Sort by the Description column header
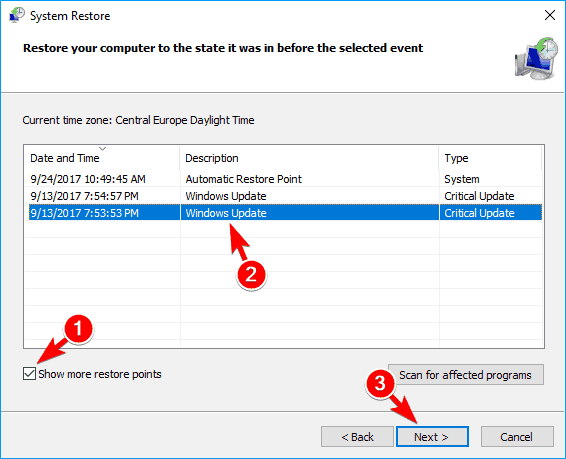The image size is (566, 459). pyautogui.click(x=309, y=158)
